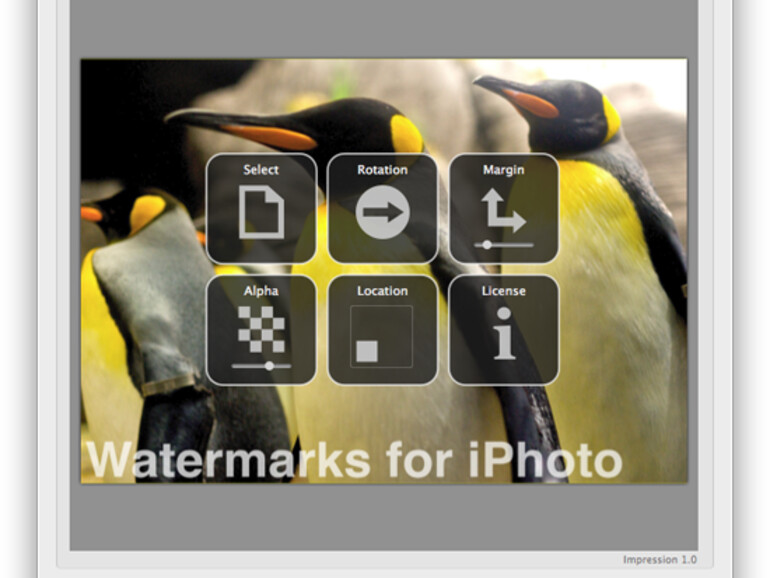Image resolution: width=770 pixels, height=578 pixels.
Task: Open the Location placement tile
Action: [383, 330]
